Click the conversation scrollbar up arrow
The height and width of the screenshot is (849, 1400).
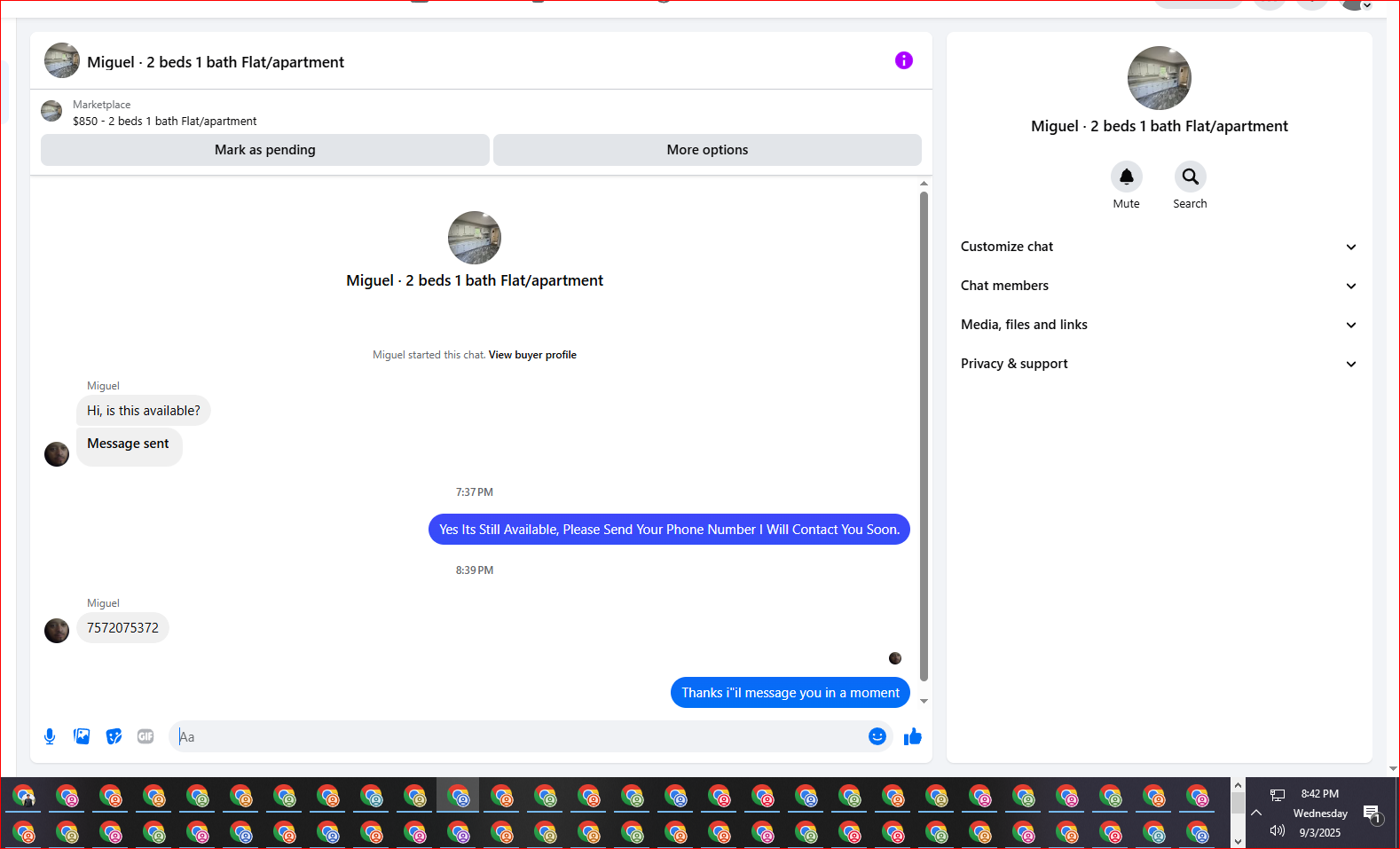[924, 184]
